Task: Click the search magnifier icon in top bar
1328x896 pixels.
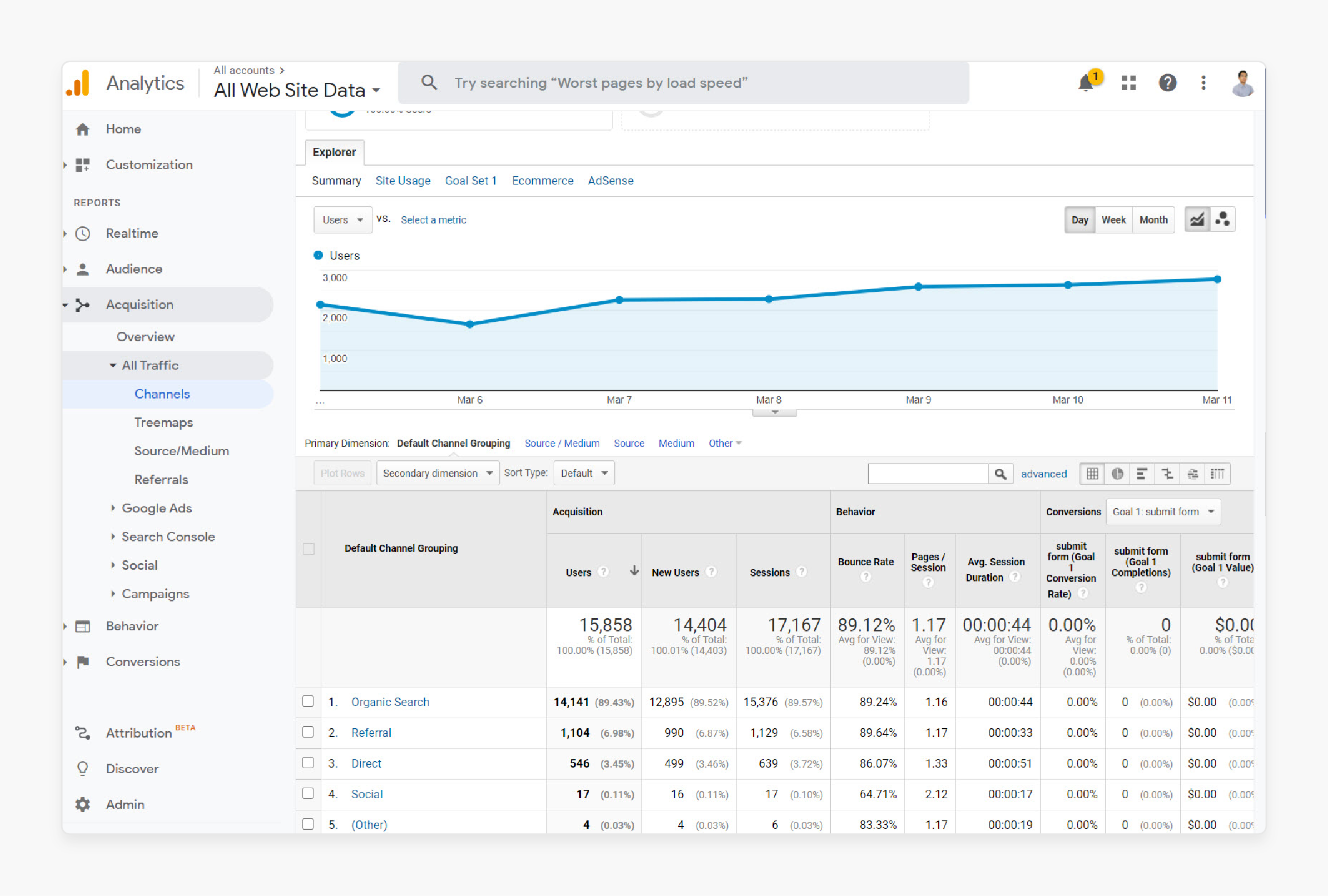Action: pos(429,83)
